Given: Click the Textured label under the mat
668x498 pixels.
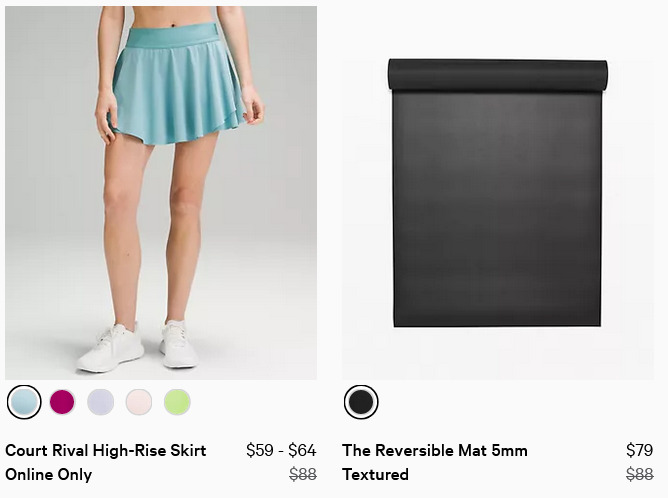Looking at the screenshot, I should pyautogui.click(x=375, y=475).
